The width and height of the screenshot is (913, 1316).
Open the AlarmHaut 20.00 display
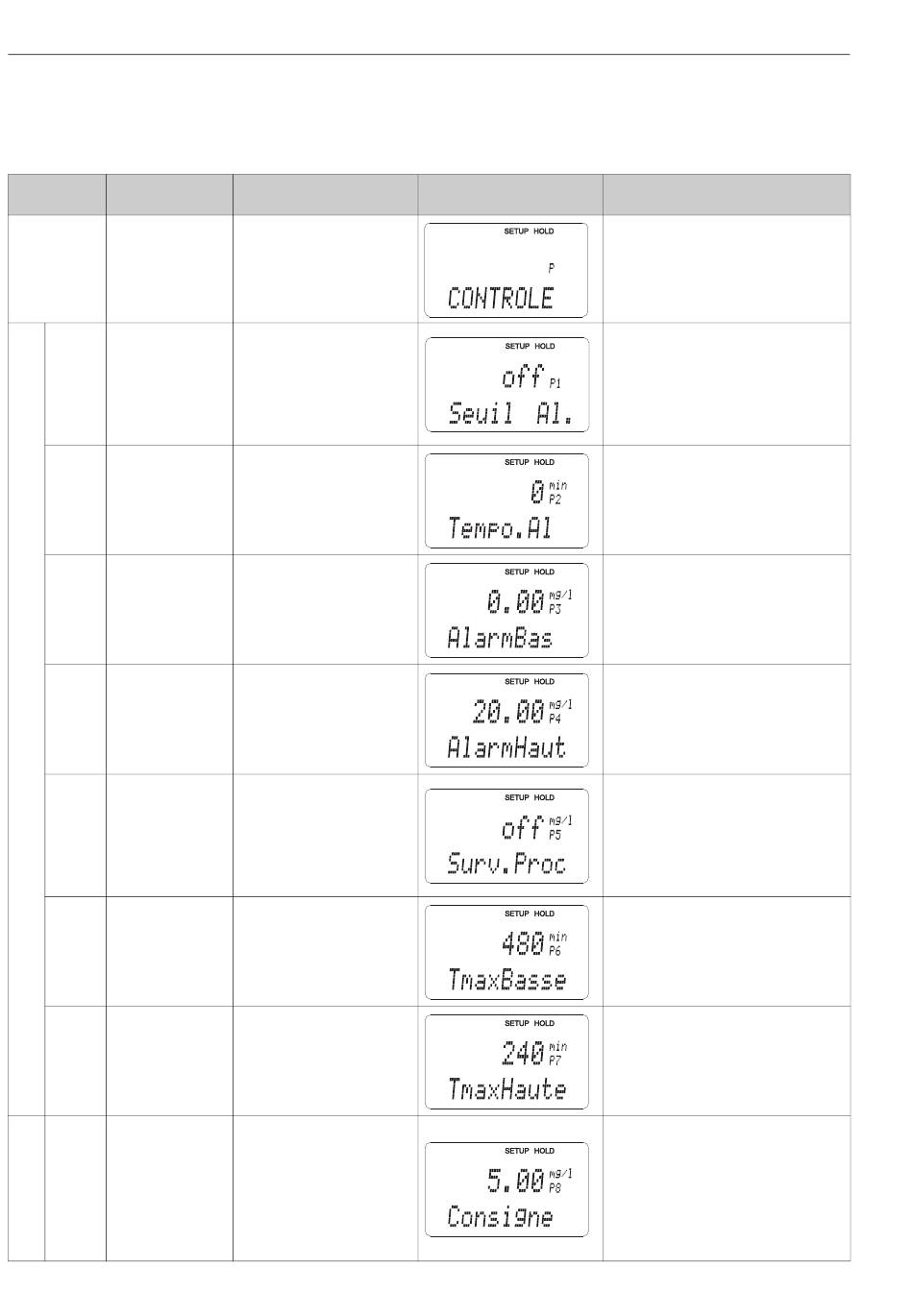[x=506, y=720]
